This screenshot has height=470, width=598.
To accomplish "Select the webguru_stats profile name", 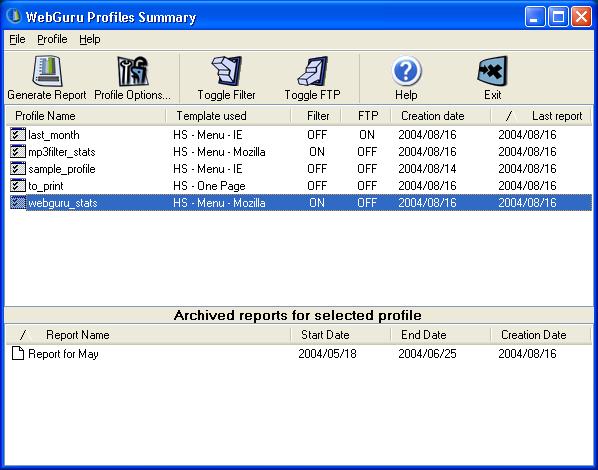I will (x=63, y=203).
